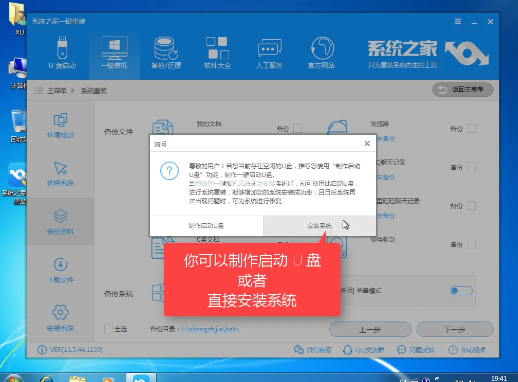Select the 选择系统 cursor icon in sidebar

click(x=60, y=168)
